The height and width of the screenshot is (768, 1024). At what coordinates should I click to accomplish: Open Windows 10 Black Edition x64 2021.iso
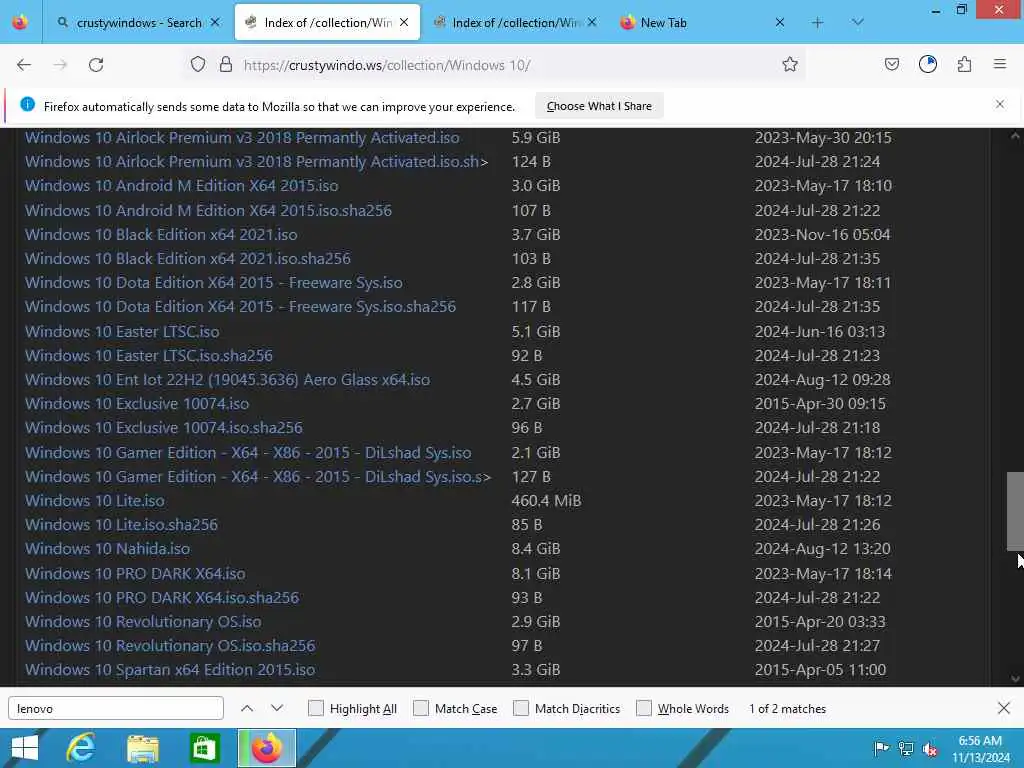point(161,234)
